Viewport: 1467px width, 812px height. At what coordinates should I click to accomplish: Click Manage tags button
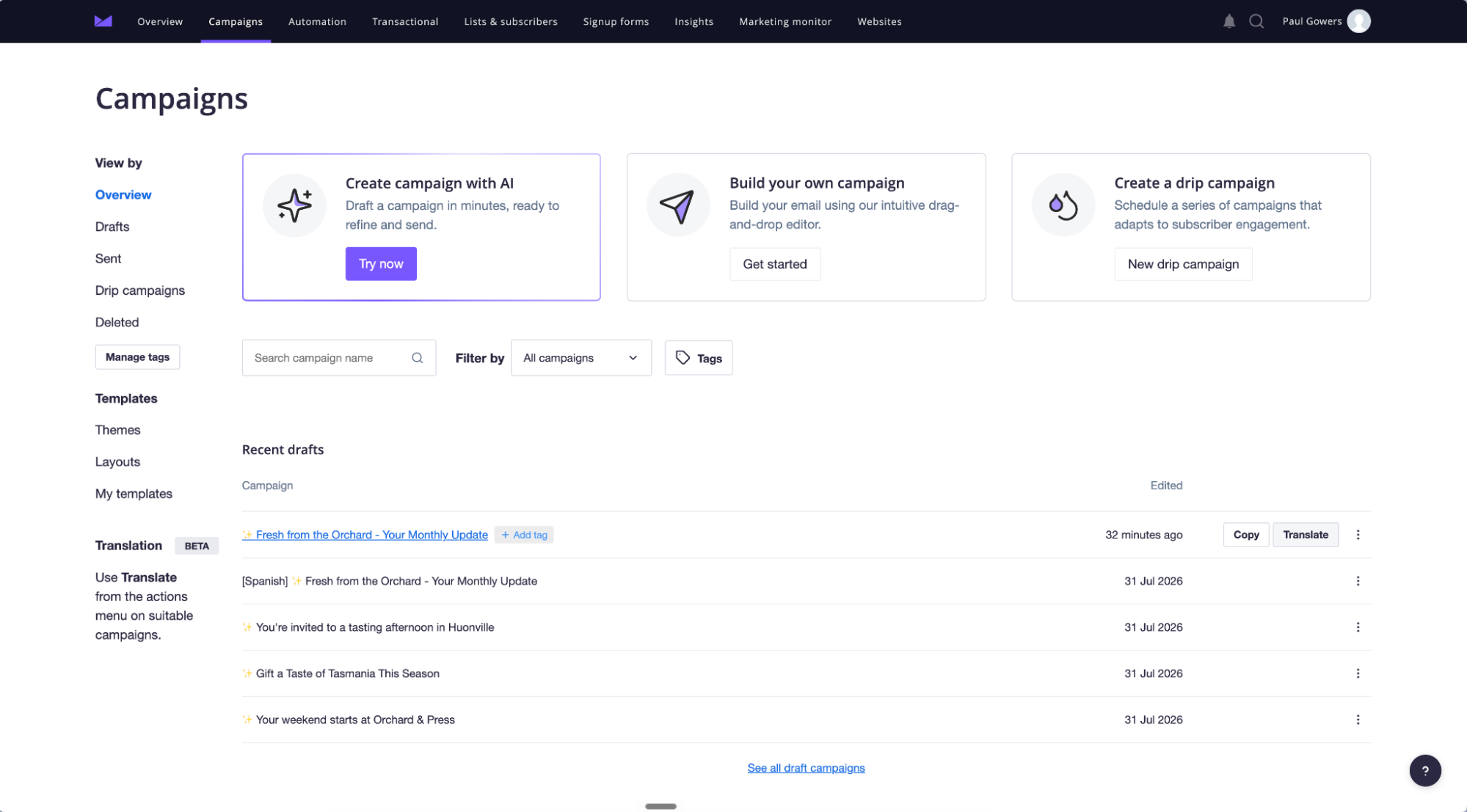pos(137,357)
